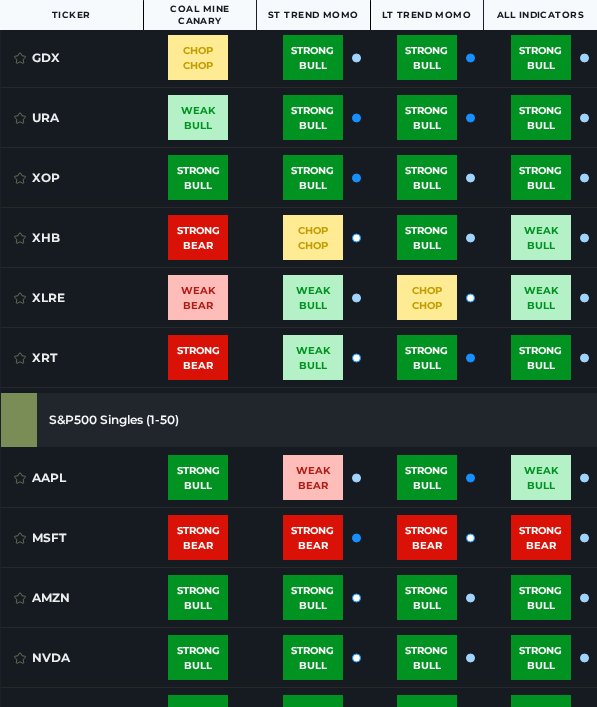Click XHB Coal Mine Canary Strong Bear cell
This screenshot has width=597, height=707.
198,238
